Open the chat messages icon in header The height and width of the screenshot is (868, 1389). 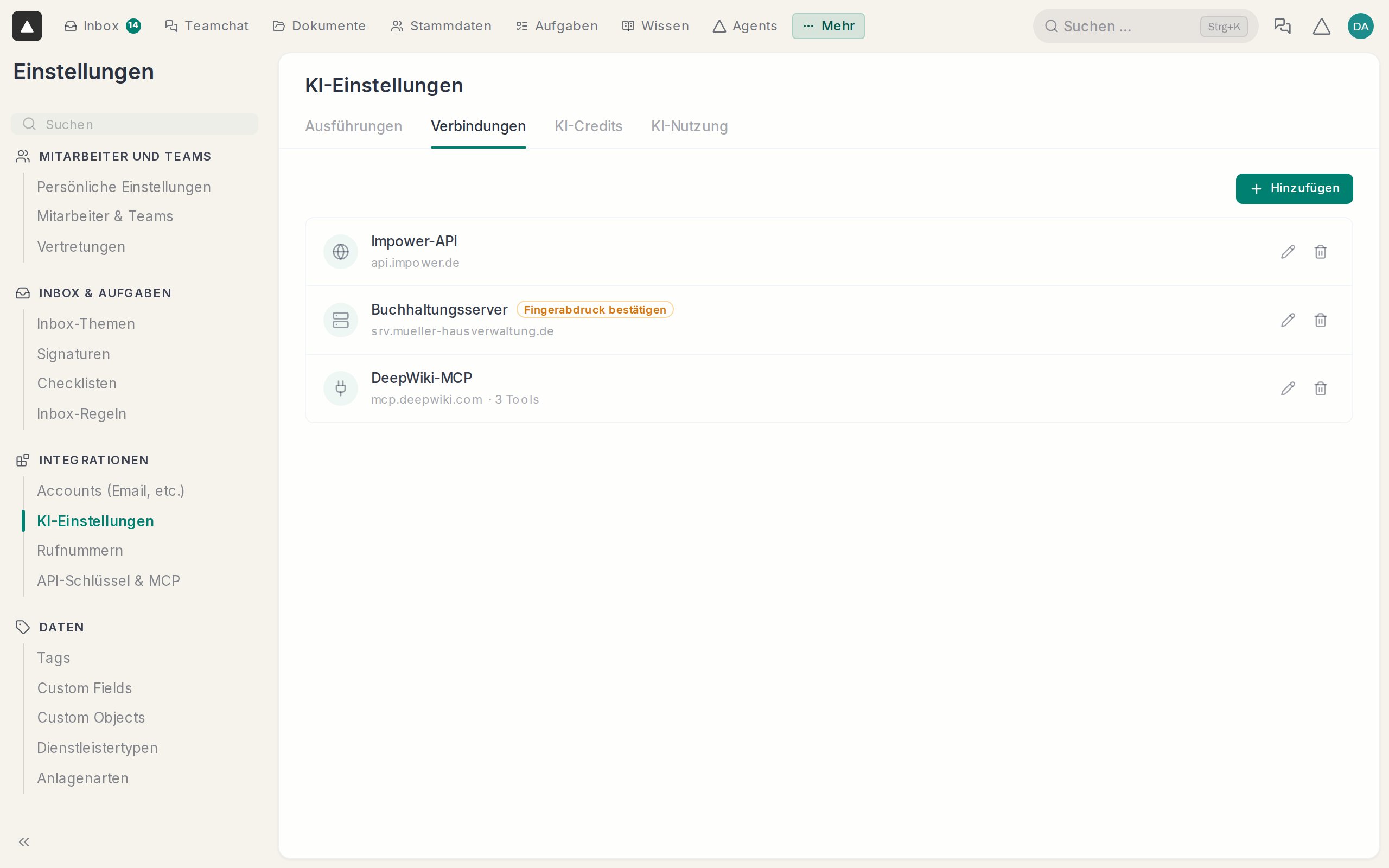1282,26
